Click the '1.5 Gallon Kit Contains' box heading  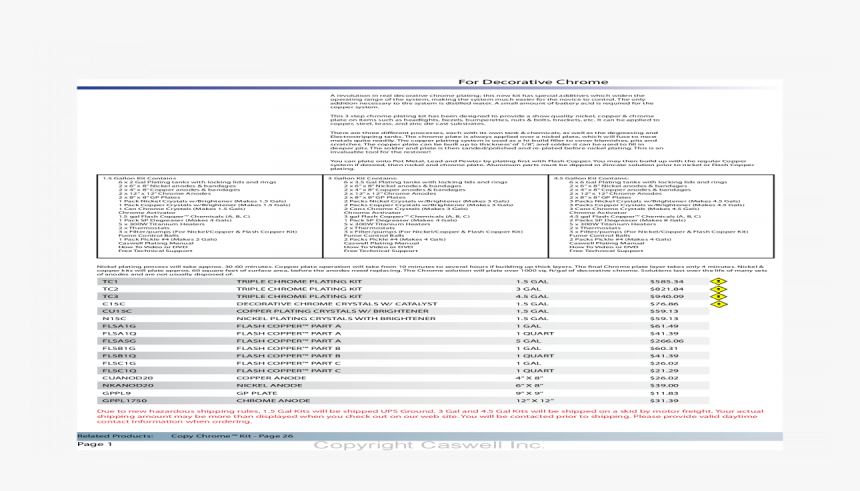tap(139, 178)
